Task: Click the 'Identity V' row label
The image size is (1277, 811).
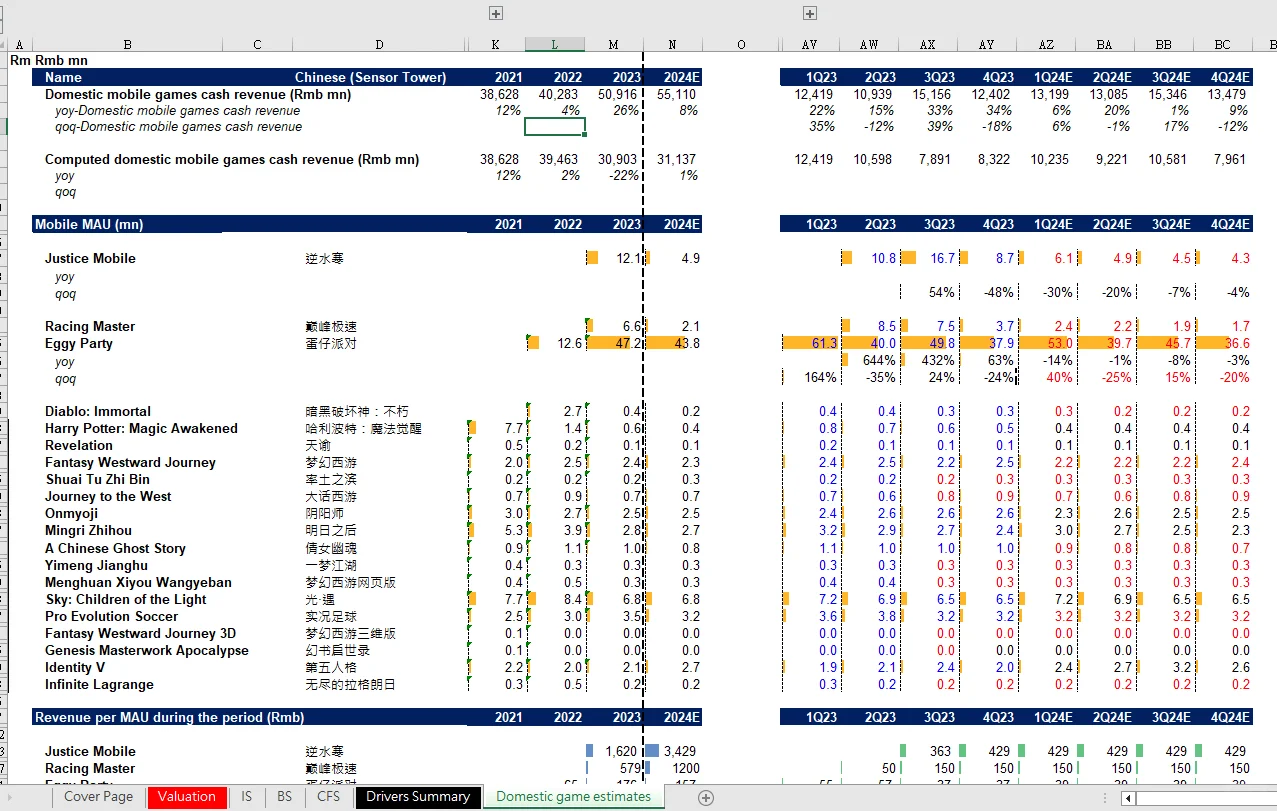Action: pyautogui.click(x=75, y=667)
